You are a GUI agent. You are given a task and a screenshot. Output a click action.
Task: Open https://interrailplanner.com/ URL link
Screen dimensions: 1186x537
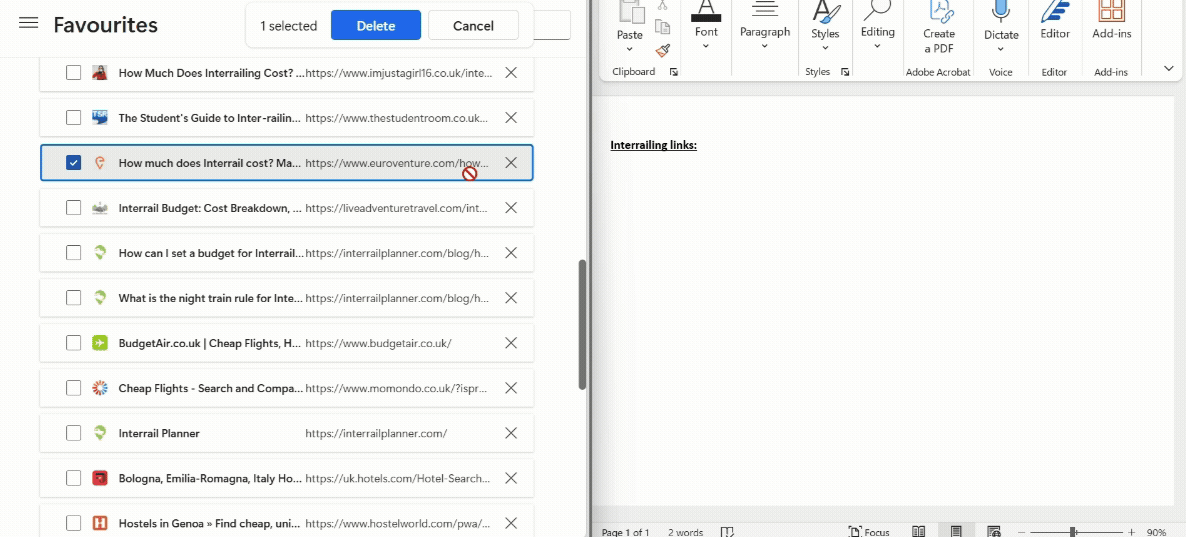(x=376, y=433)
